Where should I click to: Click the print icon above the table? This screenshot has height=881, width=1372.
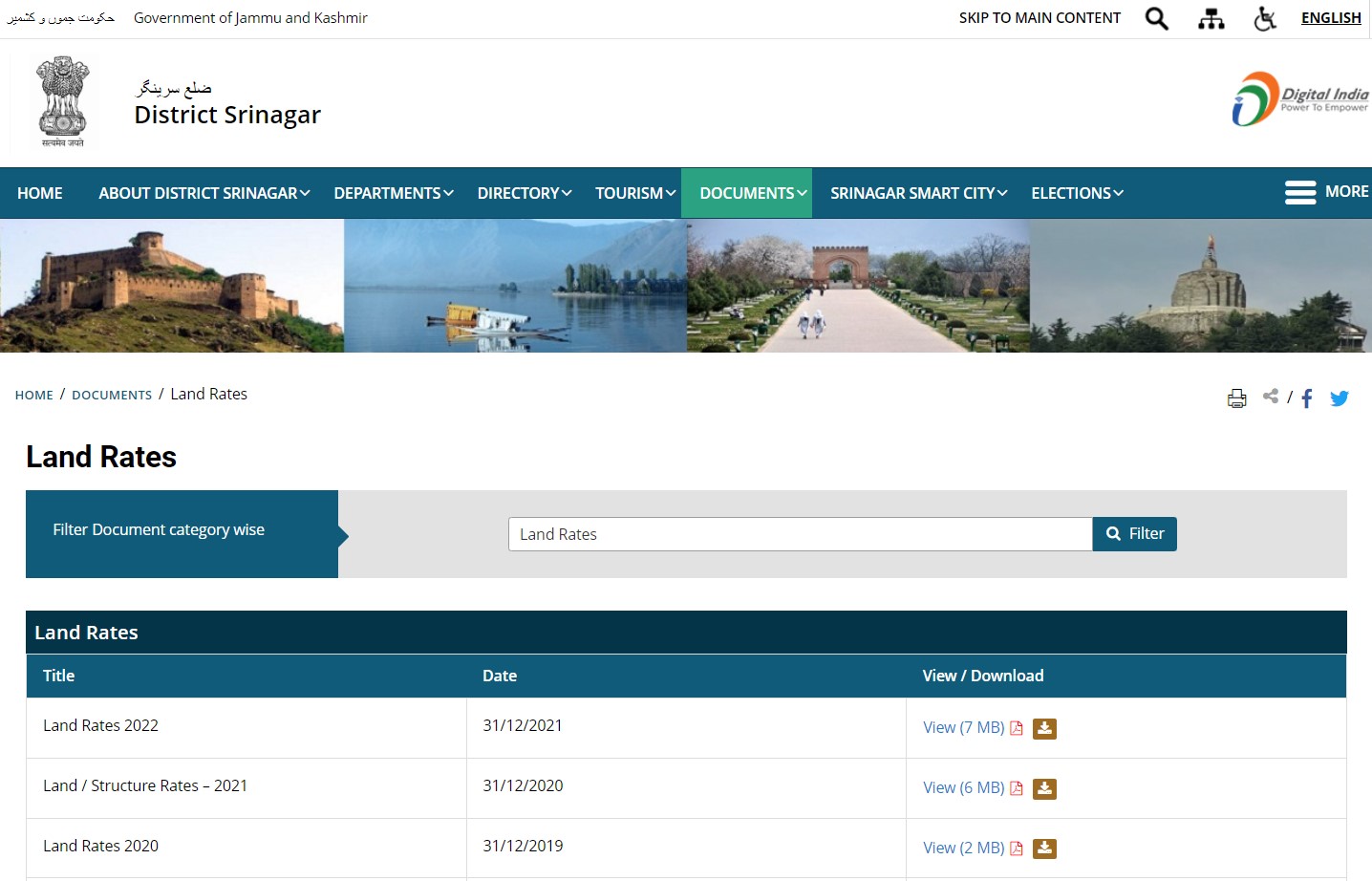pyautogui.click(x=1236, y=398)
